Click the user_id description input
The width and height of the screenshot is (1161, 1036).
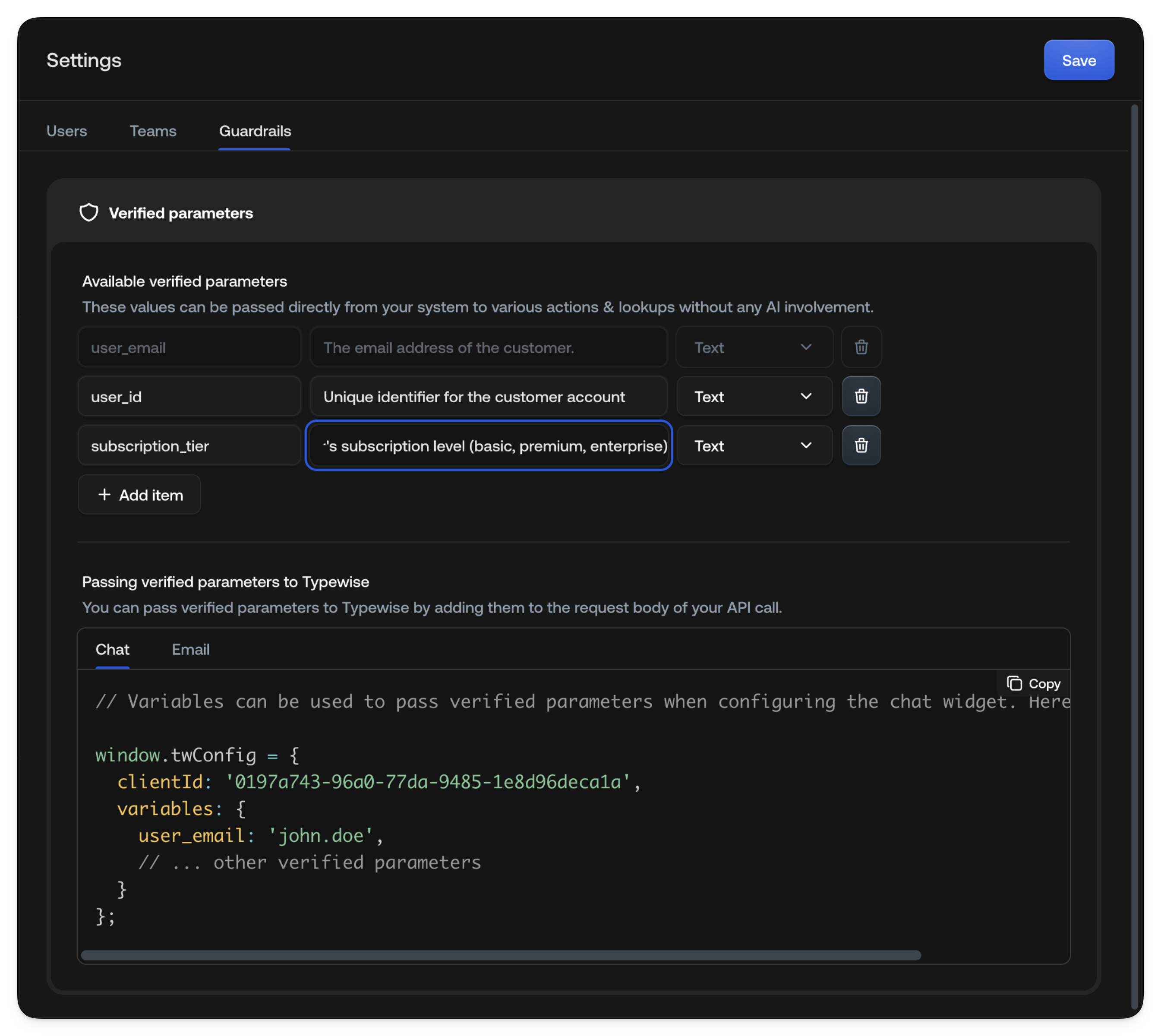tap(488, 396)
